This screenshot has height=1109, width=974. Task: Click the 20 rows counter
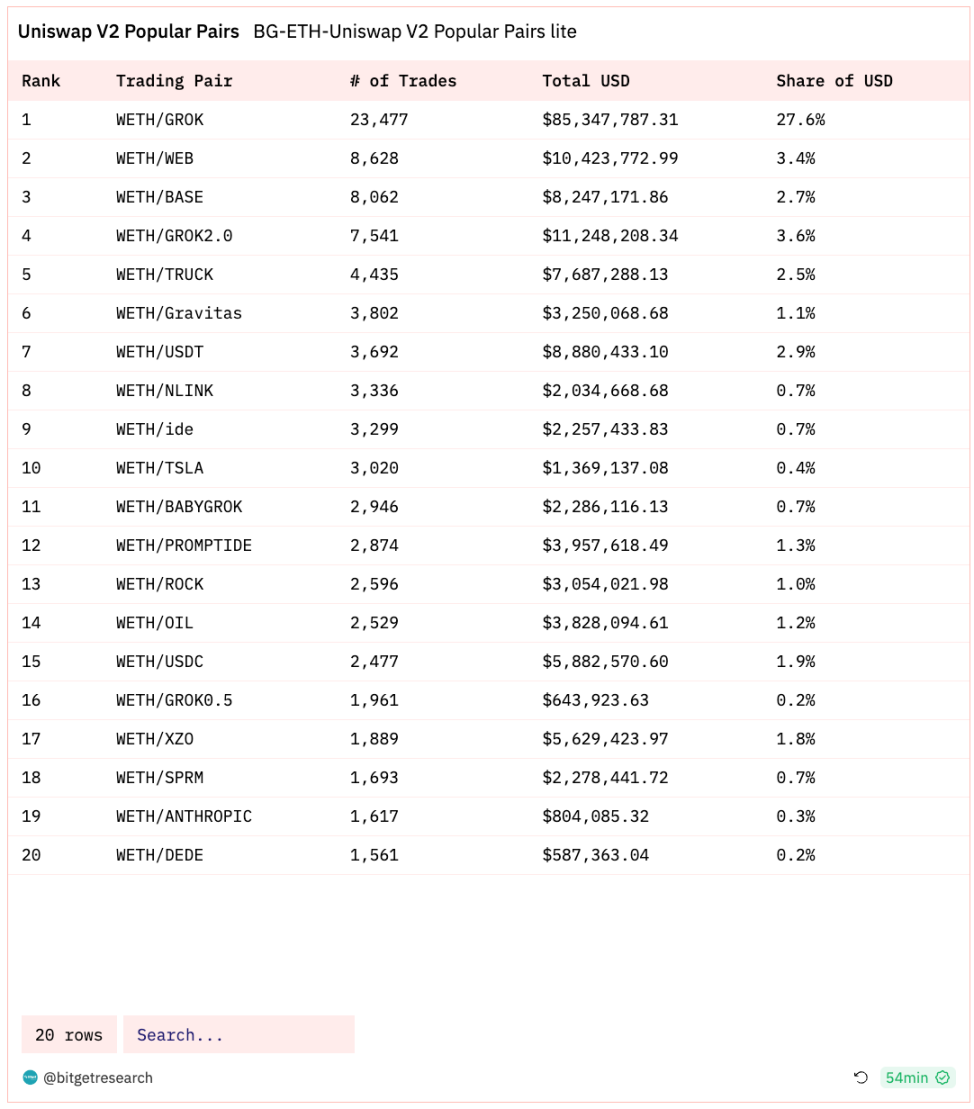[x=69, y=1035]
